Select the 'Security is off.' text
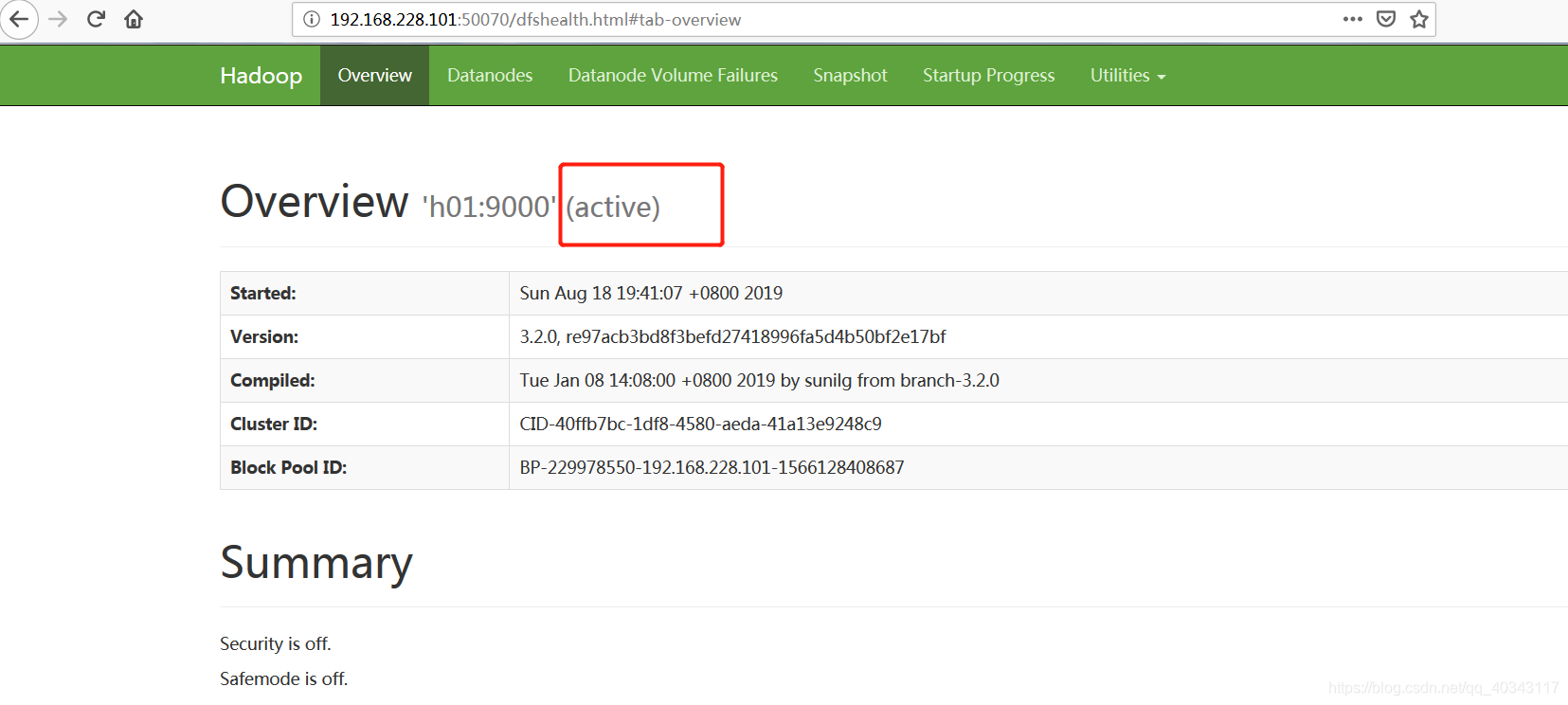This screenshot has height=705, width=1568. click(276, 643)
